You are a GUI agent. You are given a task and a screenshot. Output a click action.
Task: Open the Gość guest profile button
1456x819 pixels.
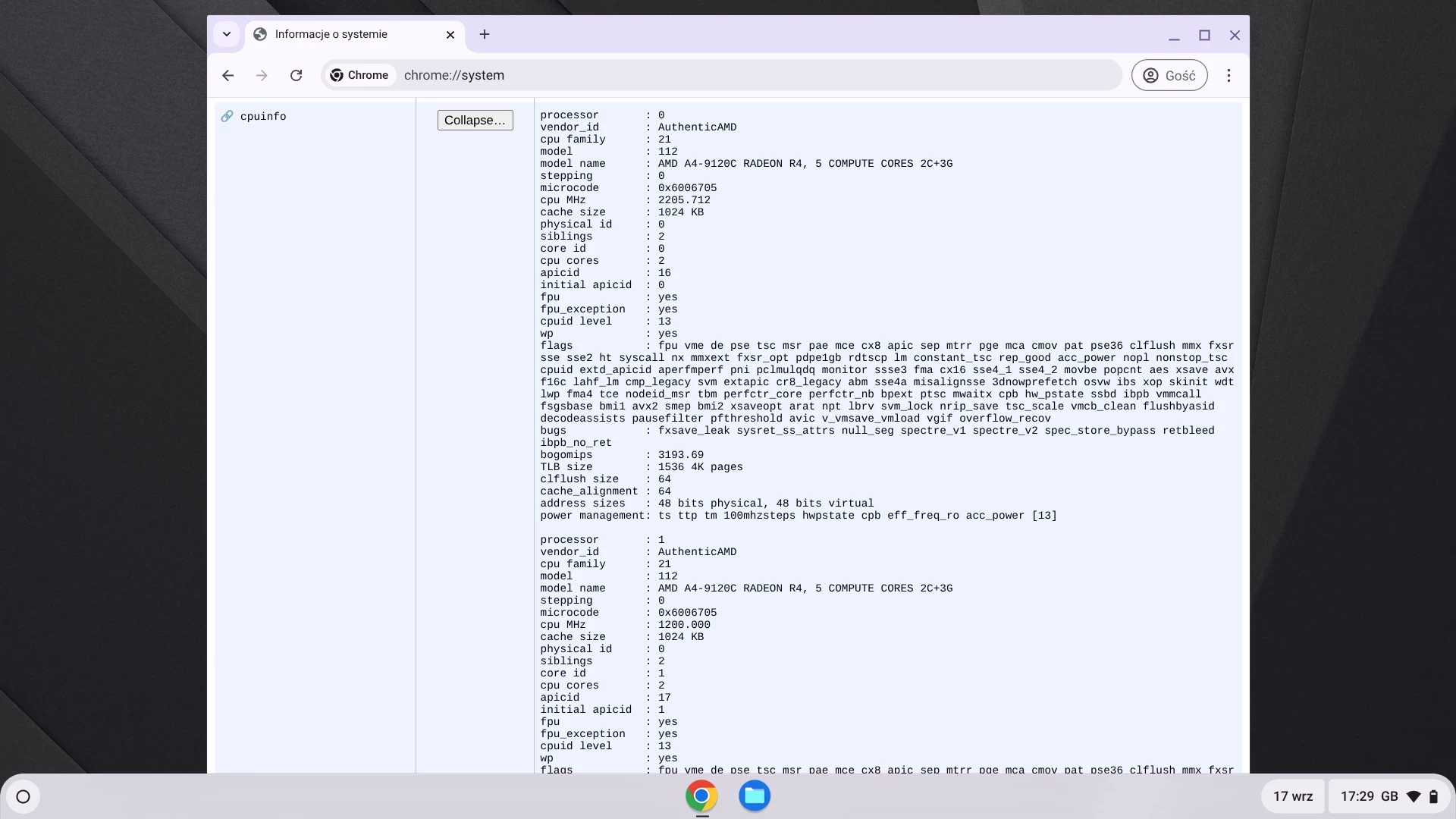1169,75
